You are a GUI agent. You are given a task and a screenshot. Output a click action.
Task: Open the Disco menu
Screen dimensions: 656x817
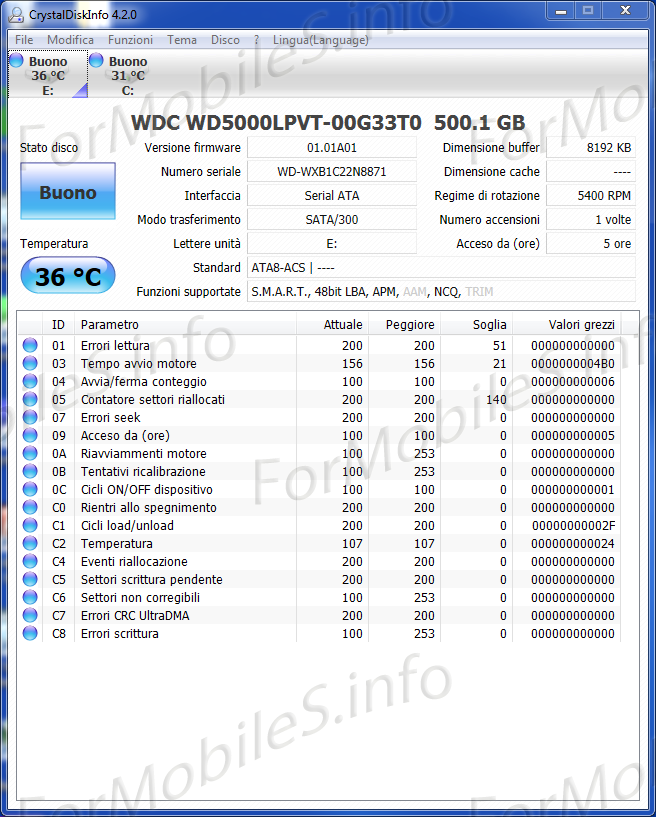(225, 40)
